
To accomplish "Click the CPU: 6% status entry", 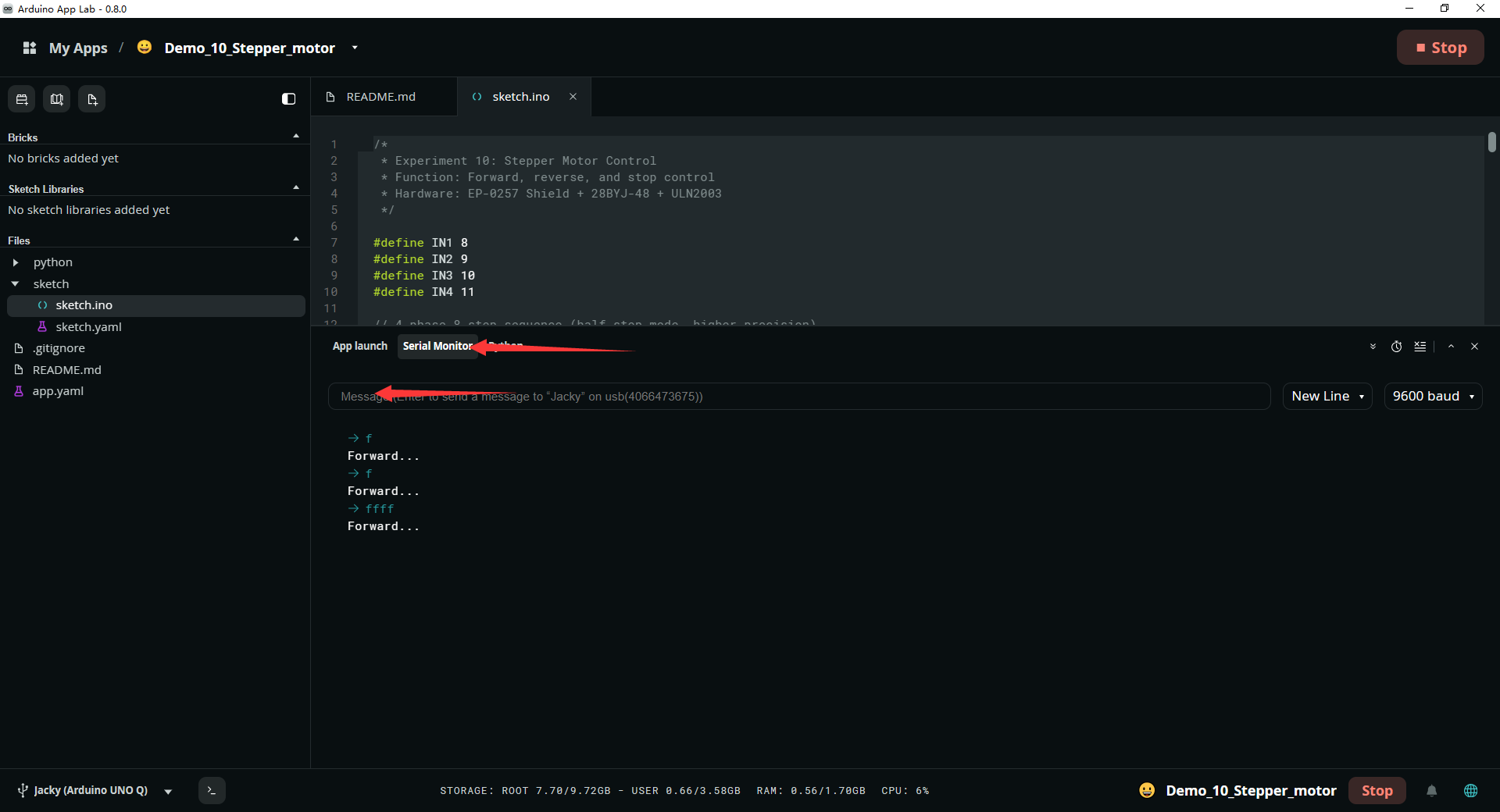I will coord(905,791).
